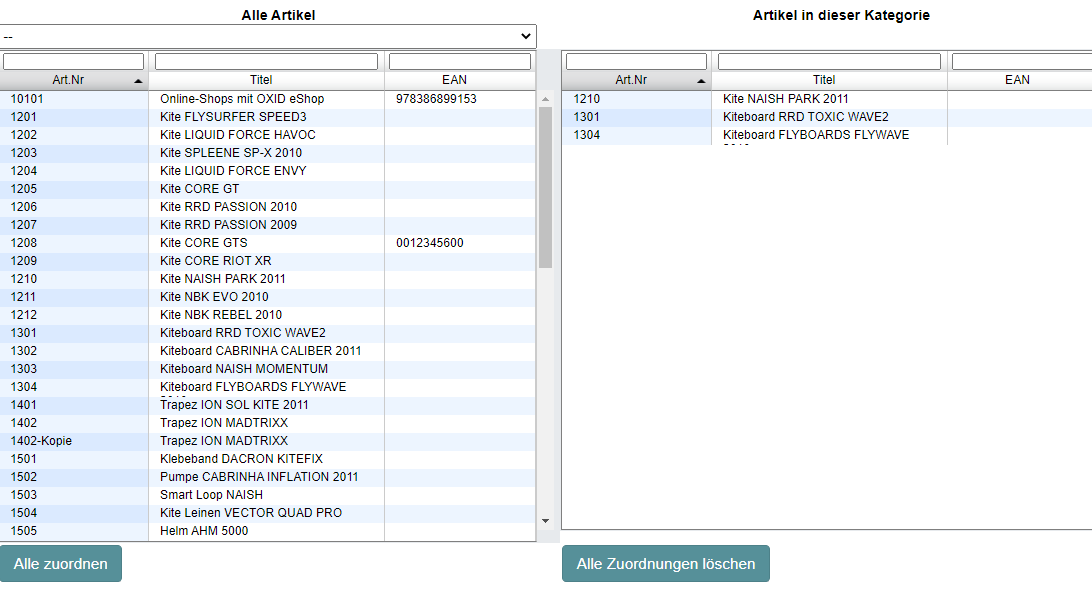Select Kite CORE RIOT XR row

[x=267, y=261]
